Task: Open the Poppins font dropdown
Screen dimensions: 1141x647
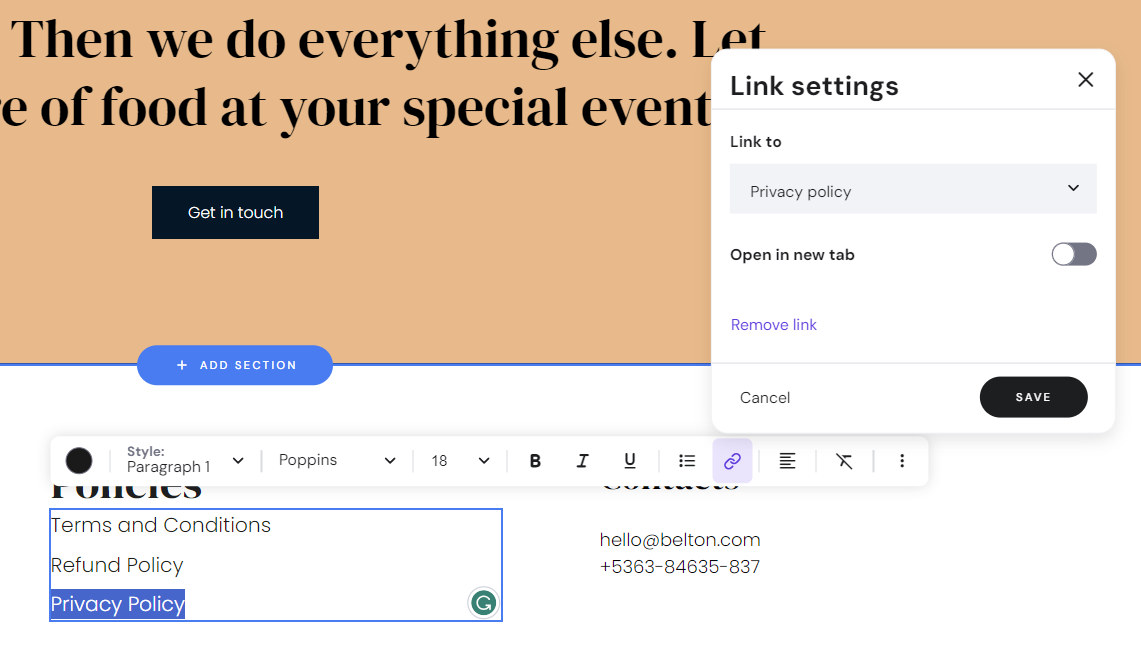Action: pyautogui.click(x=337, y=460)
